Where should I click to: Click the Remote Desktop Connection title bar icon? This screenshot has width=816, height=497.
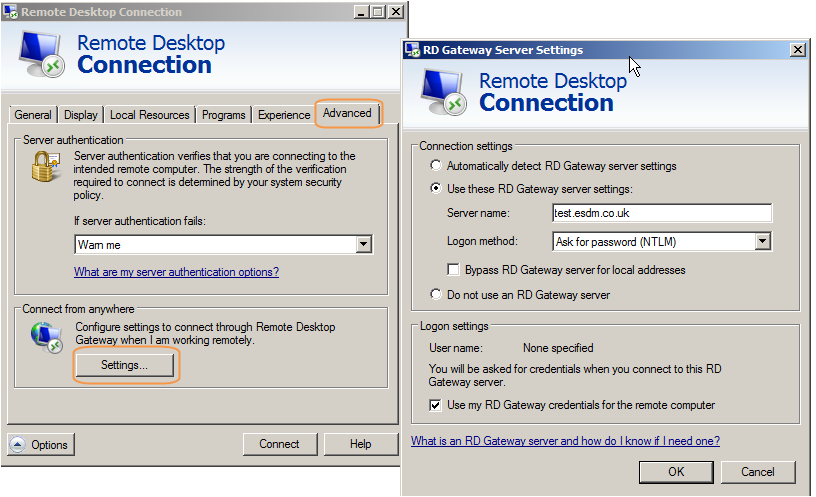click(10, 11)
